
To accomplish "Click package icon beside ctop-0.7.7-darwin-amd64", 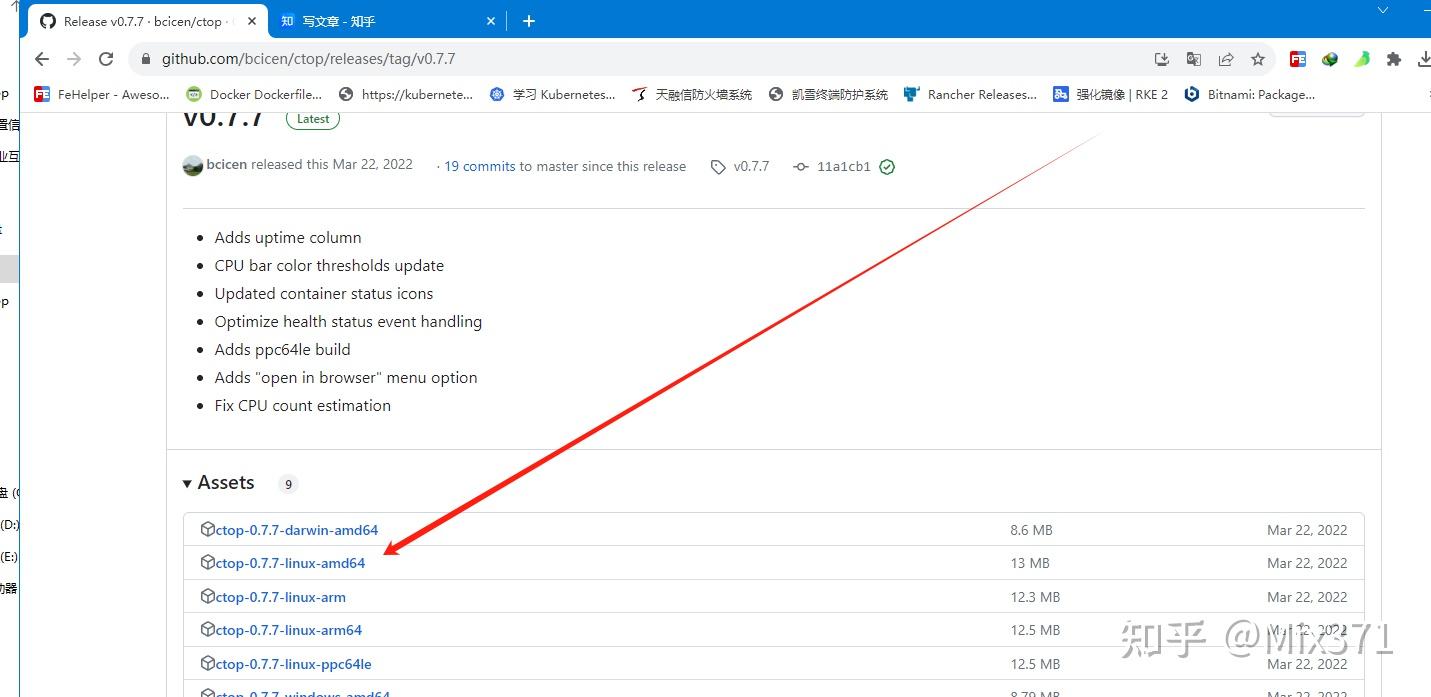I will [208, 529].
